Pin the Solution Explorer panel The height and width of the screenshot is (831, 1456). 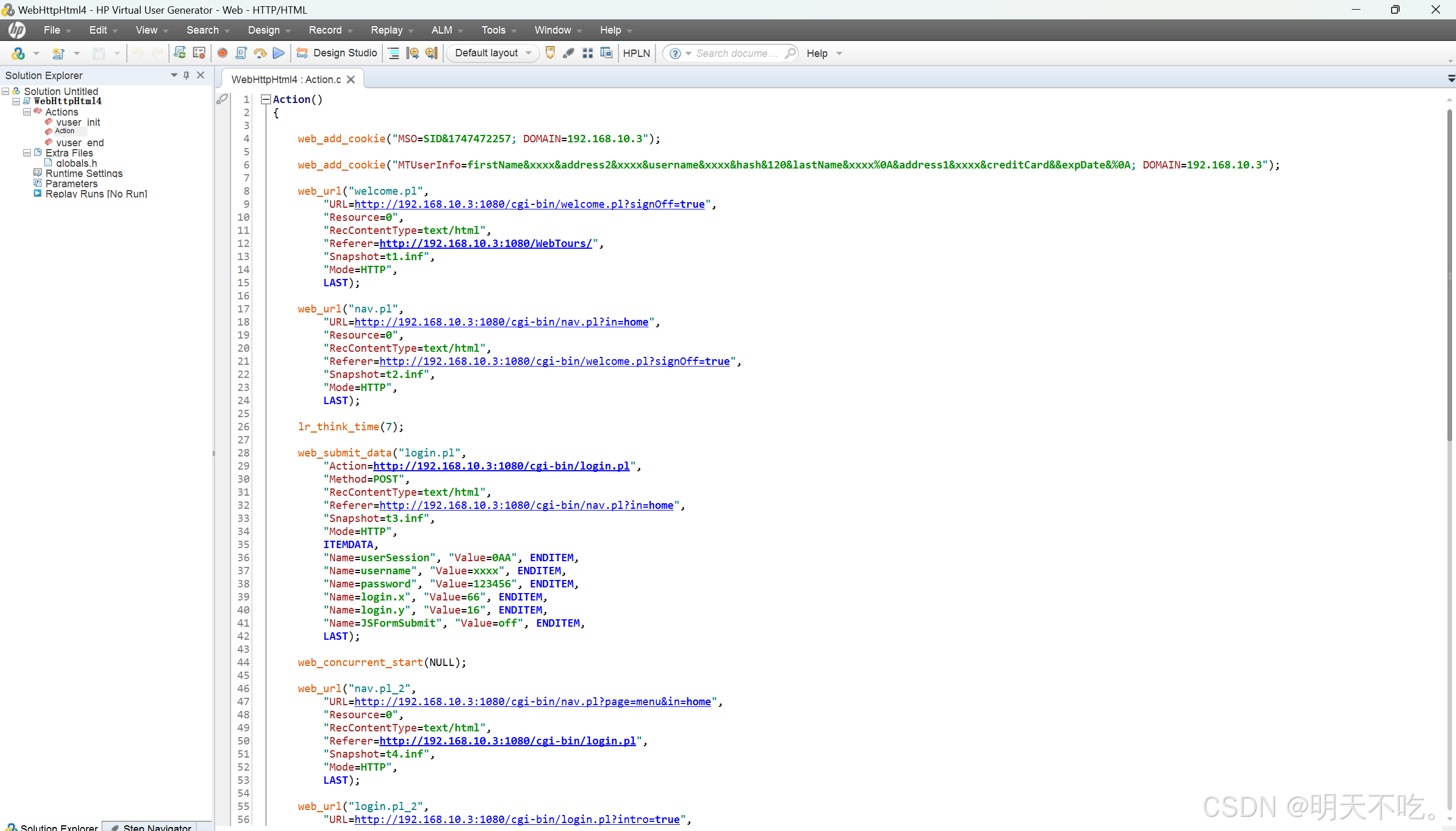(x=186, y=75)
